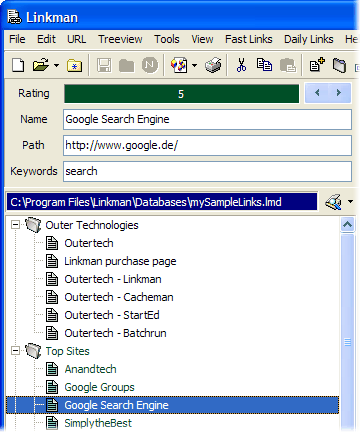Viewport: 360px width, 433px height.
Task: Open the URL menu
Action: coord(77,39)
